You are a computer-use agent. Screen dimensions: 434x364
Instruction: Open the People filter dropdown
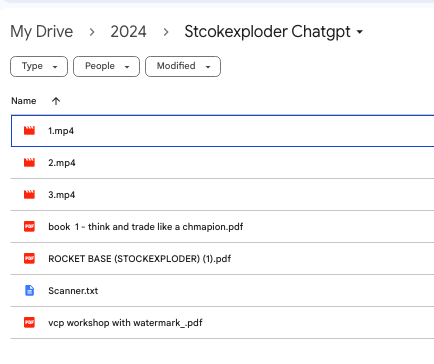click(x=106, y=66)
